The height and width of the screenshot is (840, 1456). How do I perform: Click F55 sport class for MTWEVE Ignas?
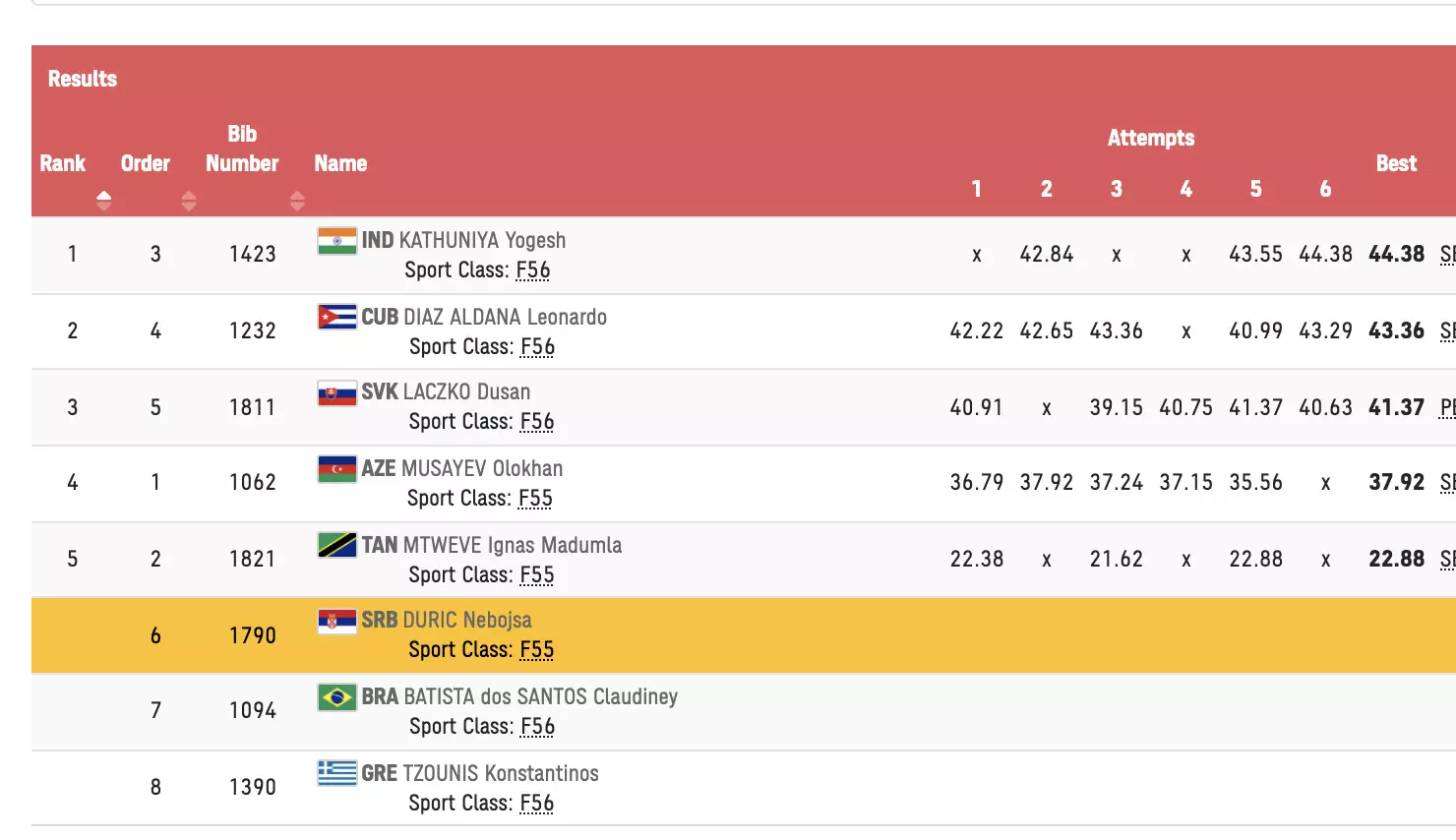click(537, 575)
